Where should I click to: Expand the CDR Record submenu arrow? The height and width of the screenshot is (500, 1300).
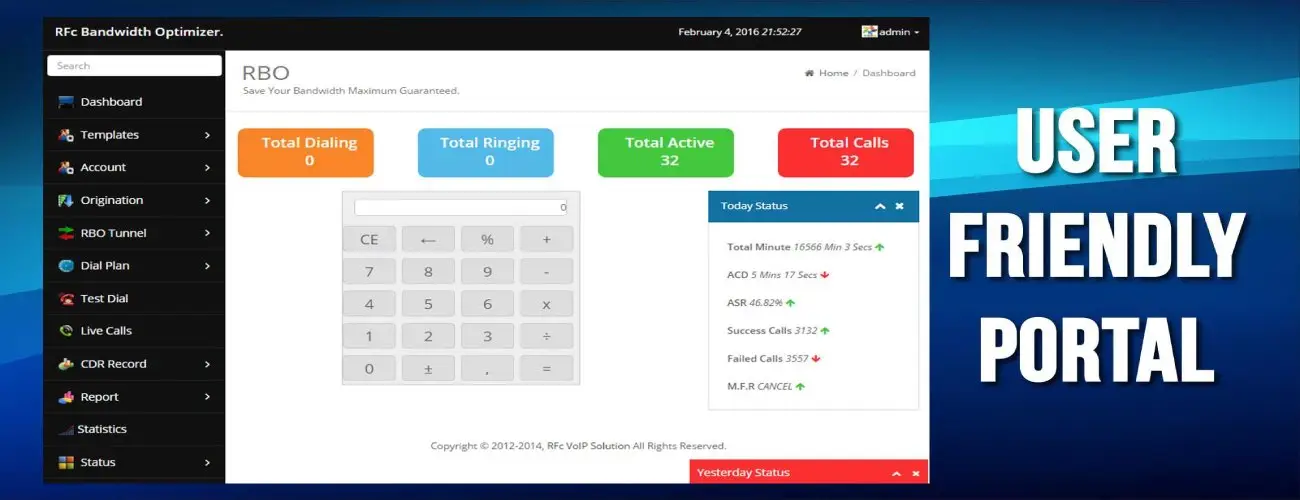207,364
